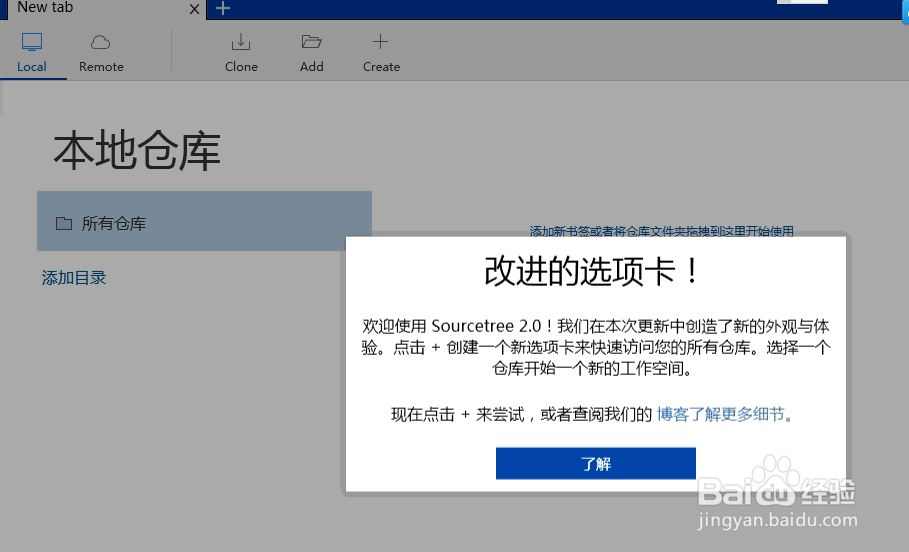Open the Remote repositories view
Viewport: 909px width, 552px height.
tap(101, 53)
